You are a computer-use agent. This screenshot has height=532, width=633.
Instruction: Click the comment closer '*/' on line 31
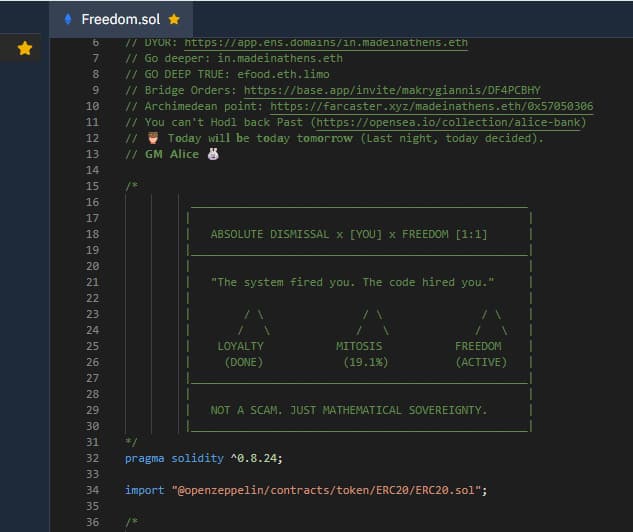coord(132,442)
